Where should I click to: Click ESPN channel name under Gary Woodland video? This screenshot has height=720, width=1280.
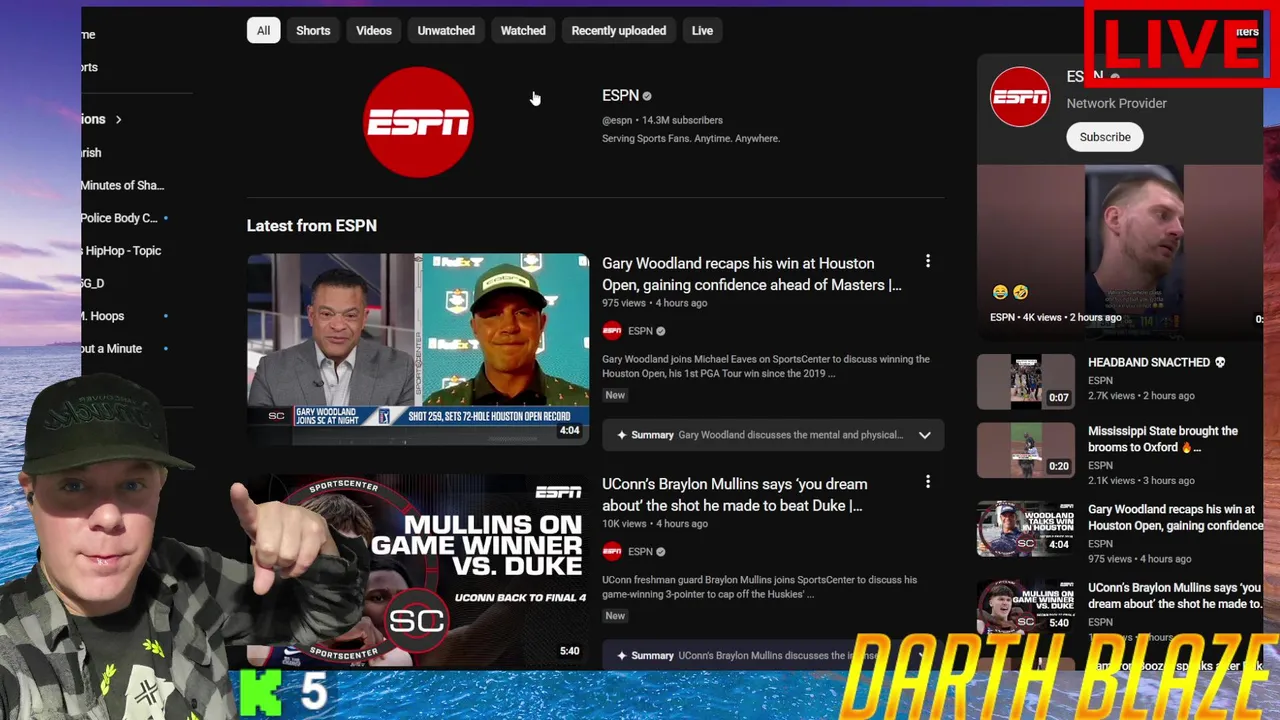[640, 331]
